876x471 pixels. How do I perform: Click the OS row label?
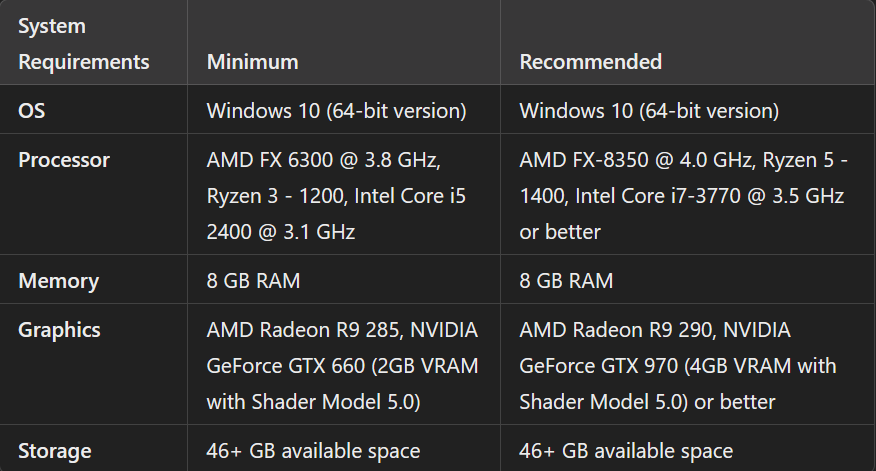pyautogui.click(x=32, y=110)
